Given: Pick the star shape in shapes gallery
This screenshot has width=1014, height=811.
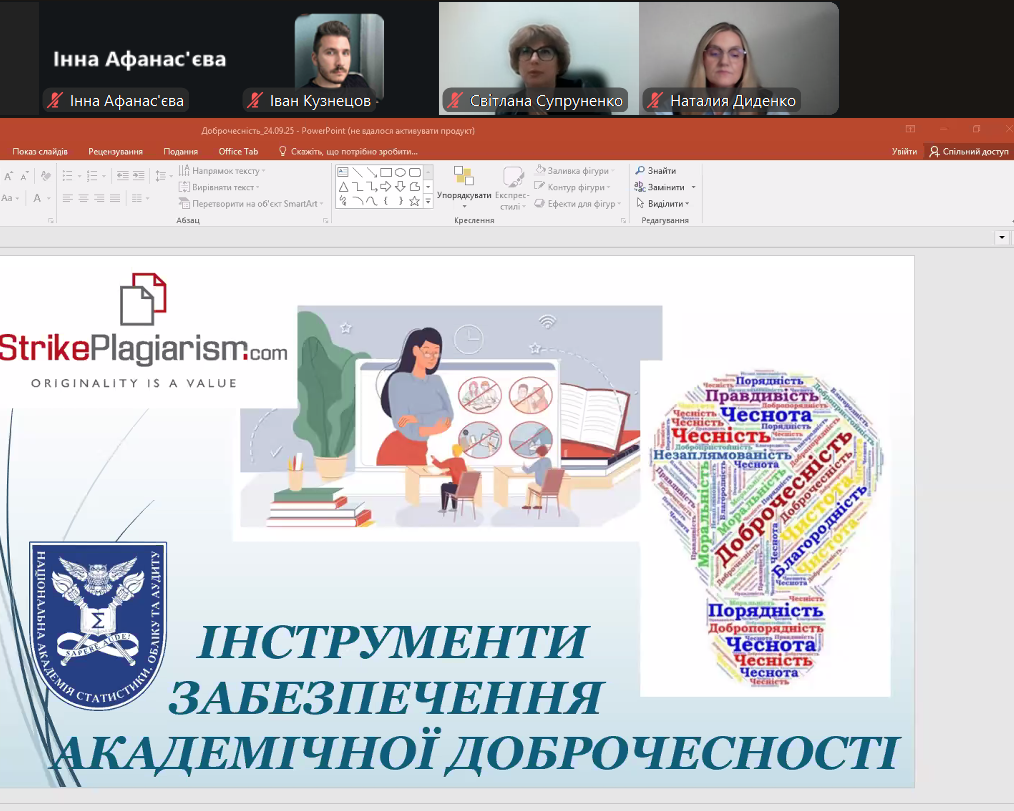Looking at the screenshot, I should [x=414, y=200].
